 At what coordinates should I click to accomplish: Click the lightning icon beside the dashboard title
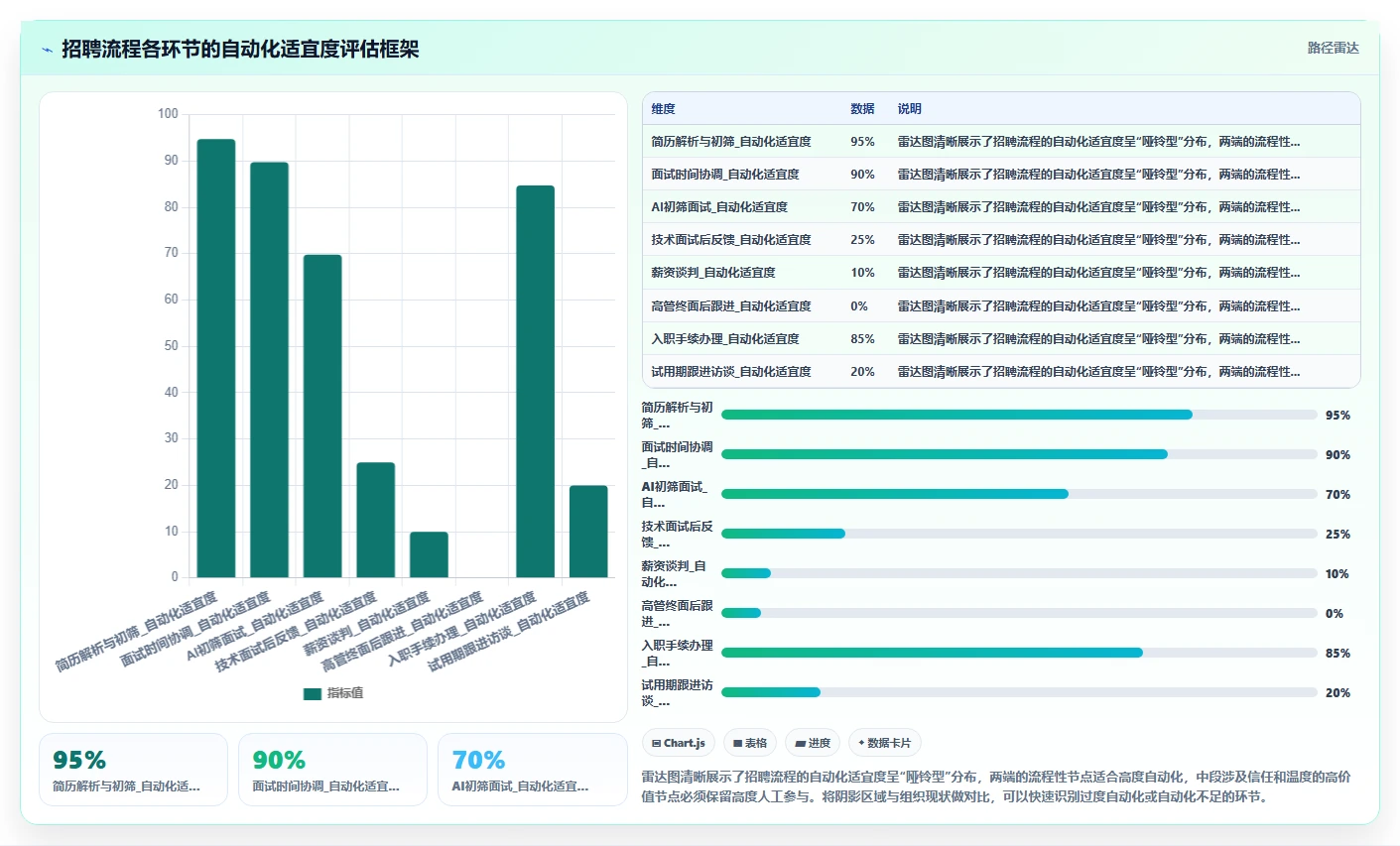(48, 50)
